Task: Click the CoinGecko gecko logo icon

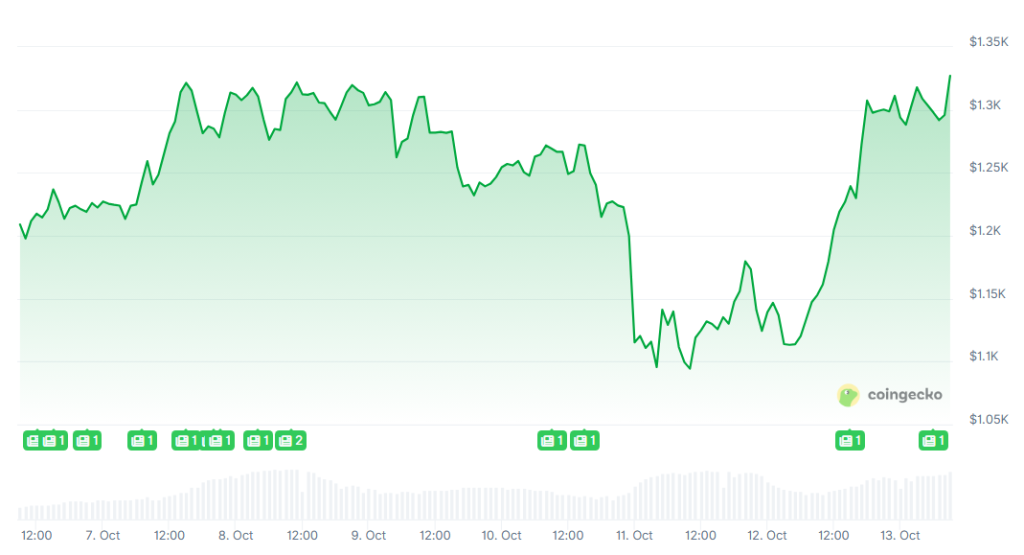Action: pos(848,396)
